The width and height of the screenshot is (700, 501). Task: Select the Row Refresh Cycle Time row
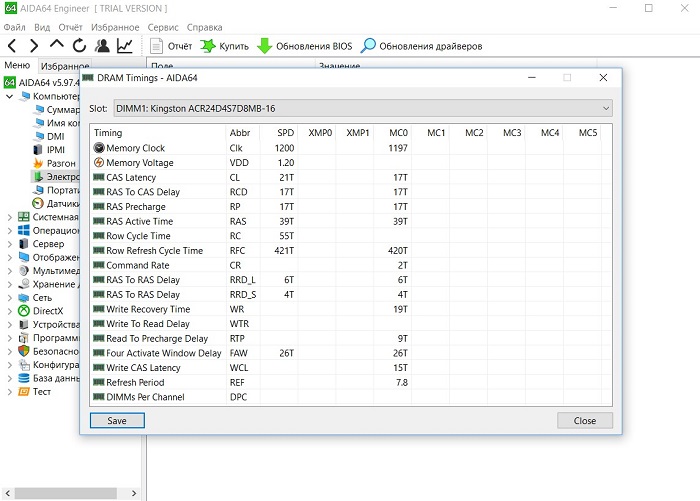350,250
